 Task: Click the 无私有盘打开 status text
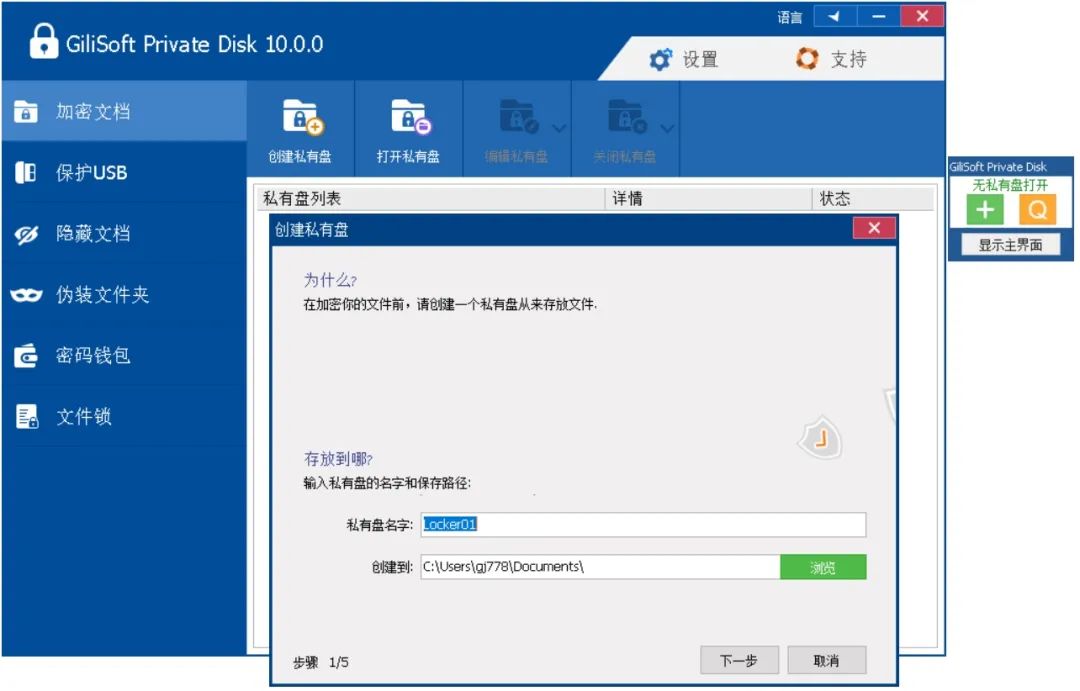[1010, 185]
